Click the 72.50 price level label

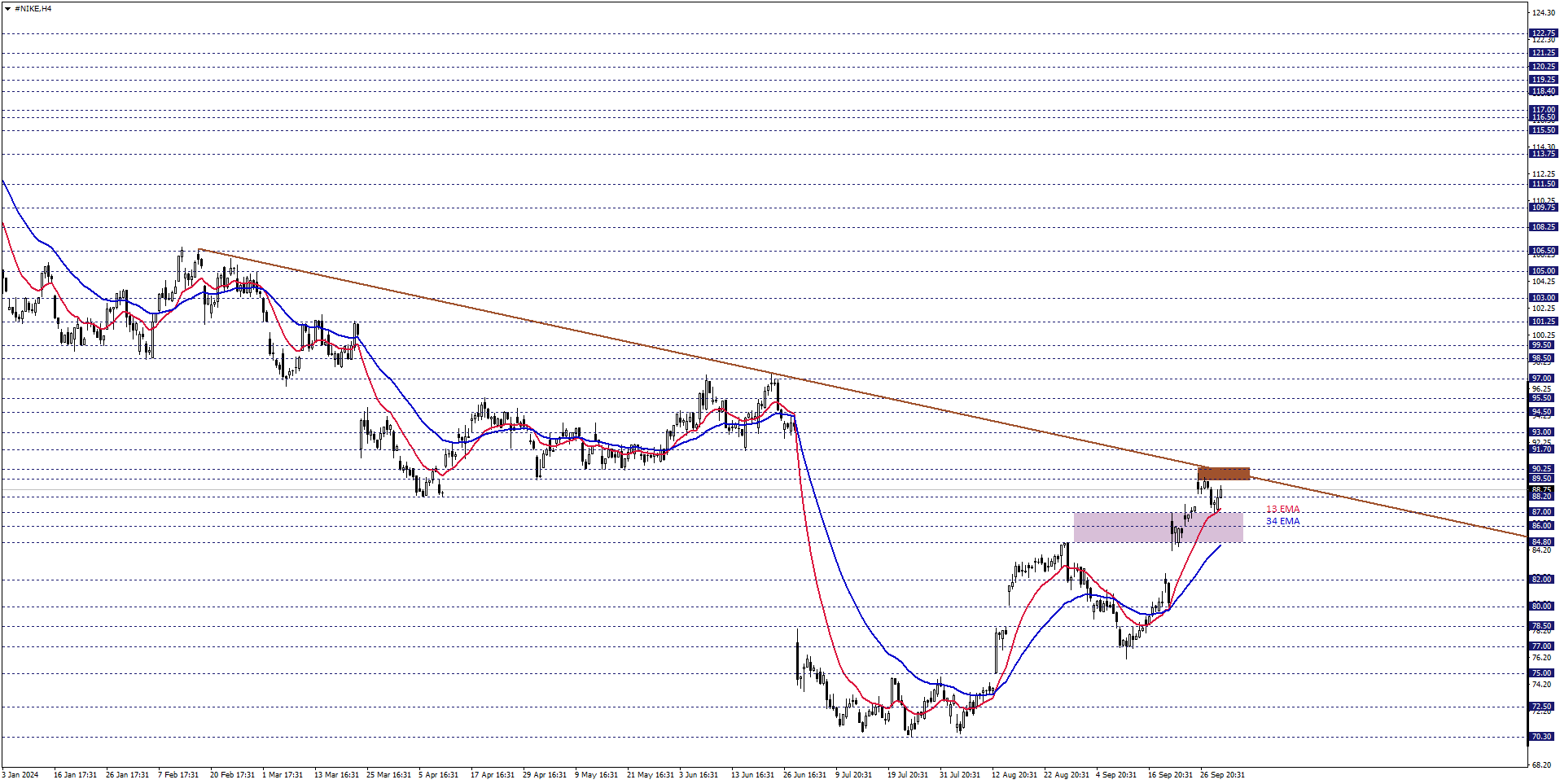pos(1543,707)
